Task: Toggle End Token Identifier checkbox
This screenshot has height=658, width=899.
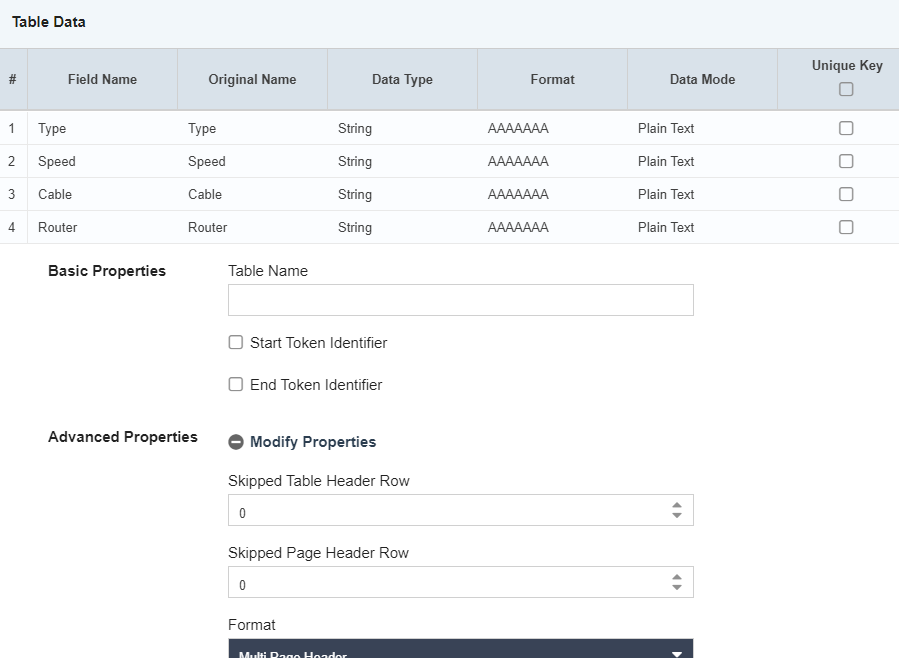Action: click(x=236, y=384)
